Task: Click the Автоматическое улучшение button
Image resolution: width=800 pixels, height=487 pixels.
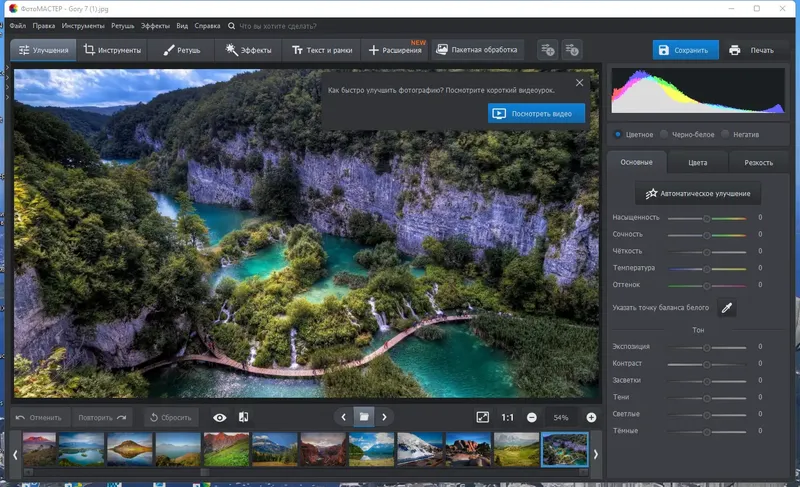Action: [698, 193]
